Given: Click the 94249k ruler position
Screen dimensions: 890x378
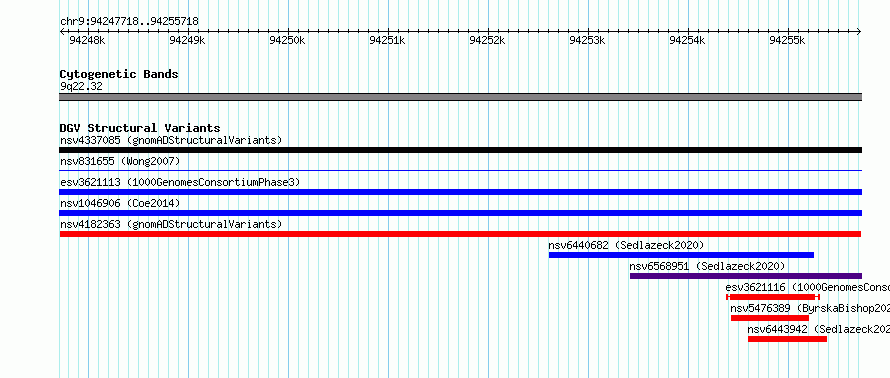Looking at the screenshot, I should pos(187,40).
